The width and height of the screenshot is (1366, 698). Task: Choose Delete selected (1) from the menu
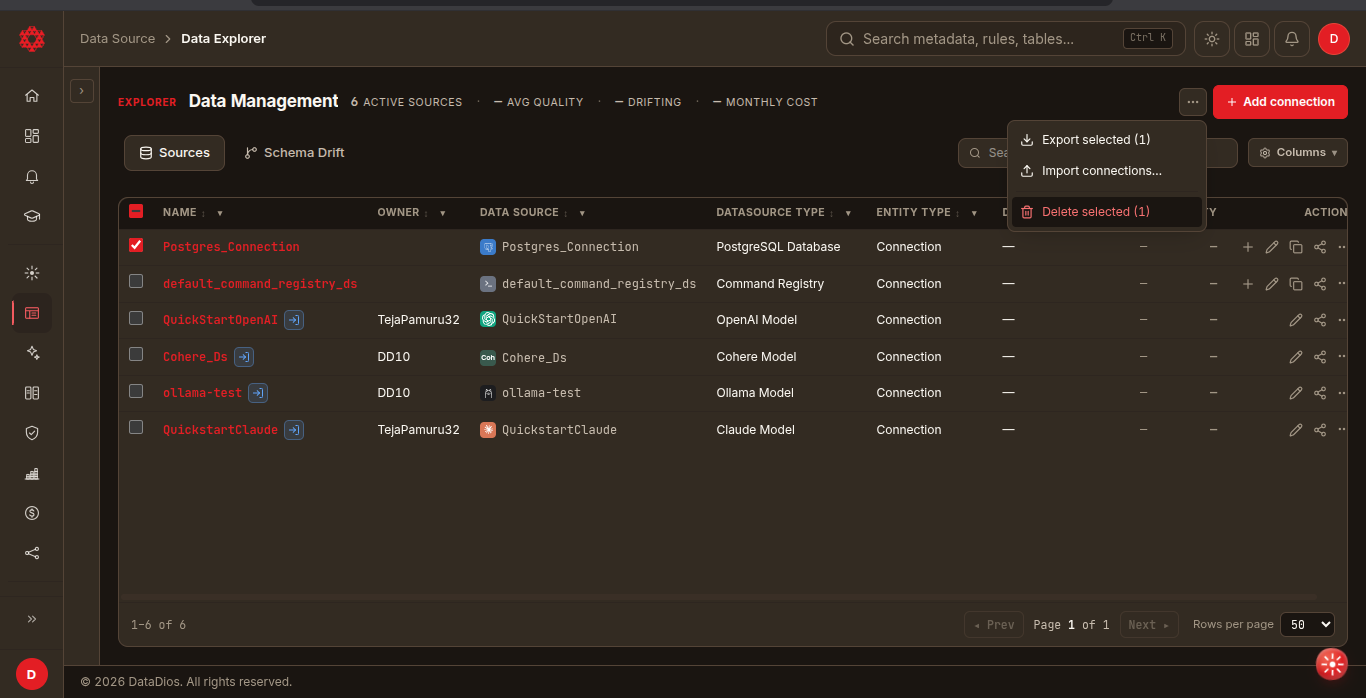pos(1107,212)
